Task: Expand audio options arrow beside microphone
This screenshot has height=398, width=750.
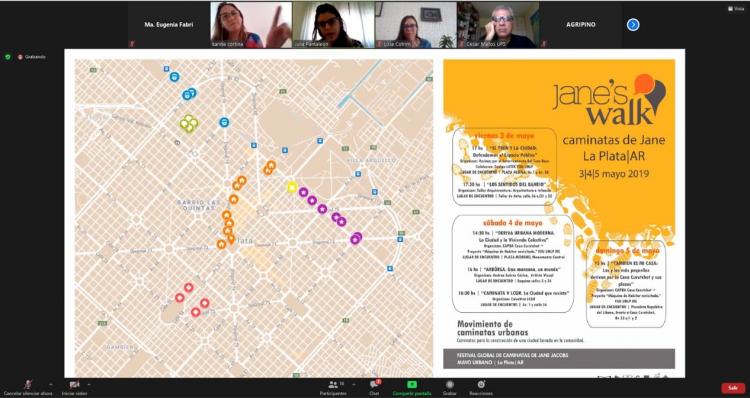Action: 51,384
